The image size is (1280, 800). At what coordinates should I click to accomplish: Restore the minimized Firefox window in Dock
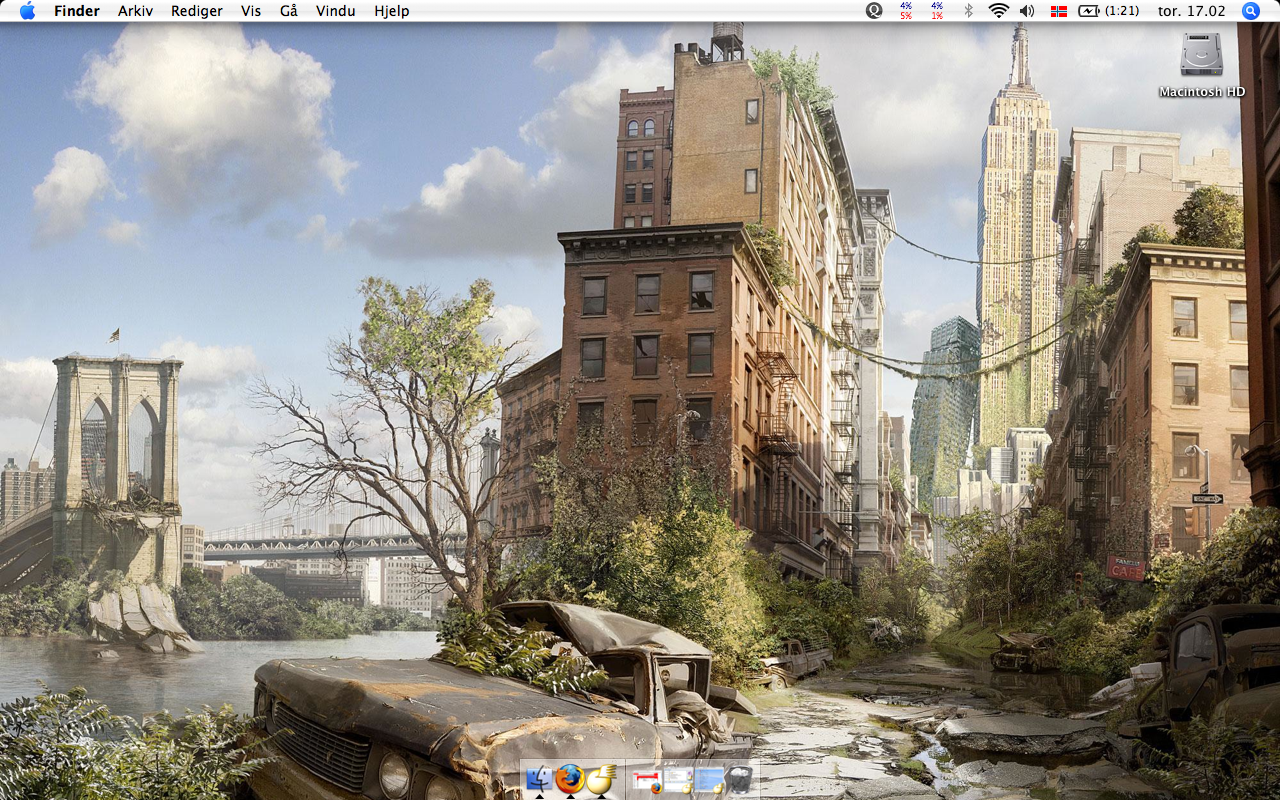point(647,780)
